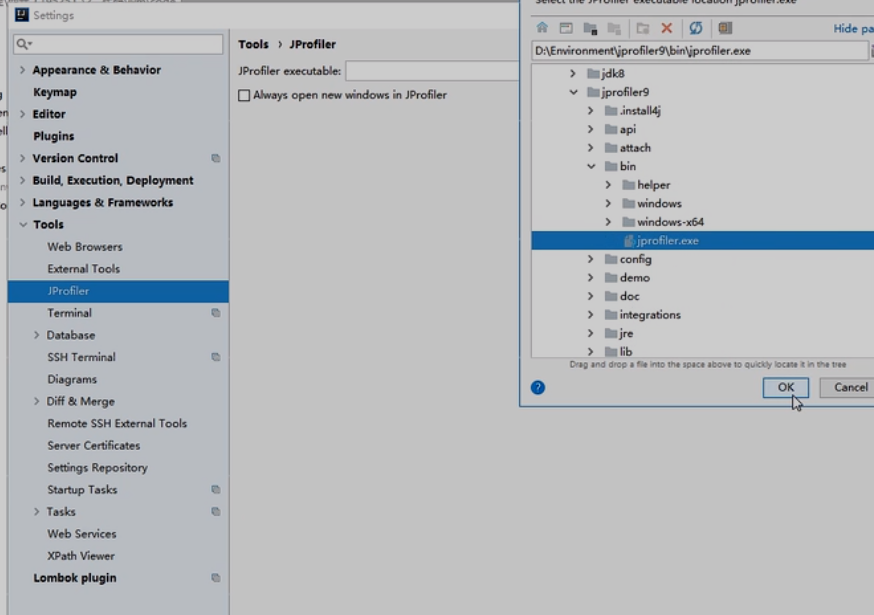Click the copy icon beside Version Control
Viewport: 874px width, 615px height.
tap(216, 158)
